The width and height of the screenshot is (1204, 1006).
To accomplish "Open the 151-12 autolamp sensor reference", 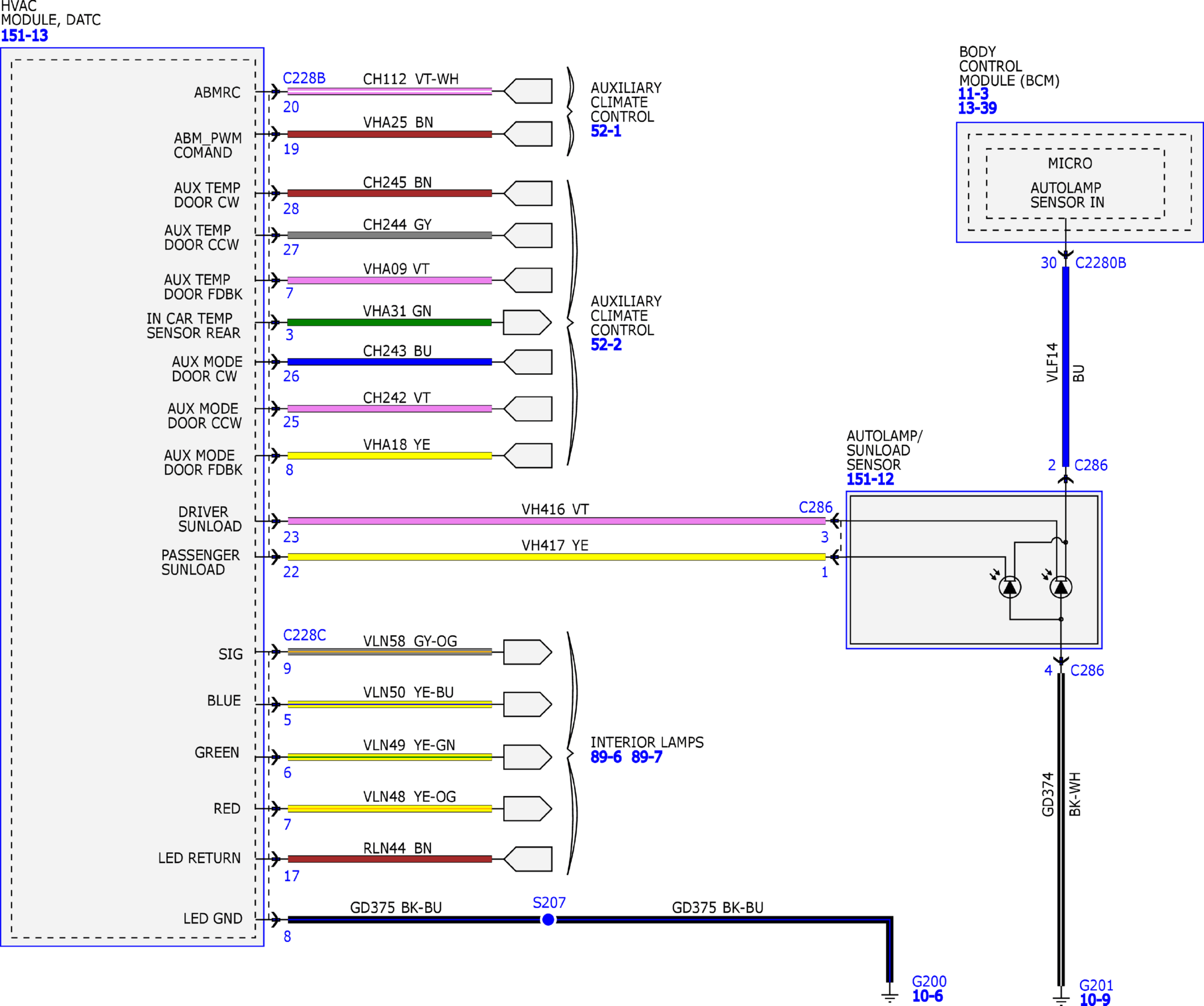I will [x=870, y=479].
